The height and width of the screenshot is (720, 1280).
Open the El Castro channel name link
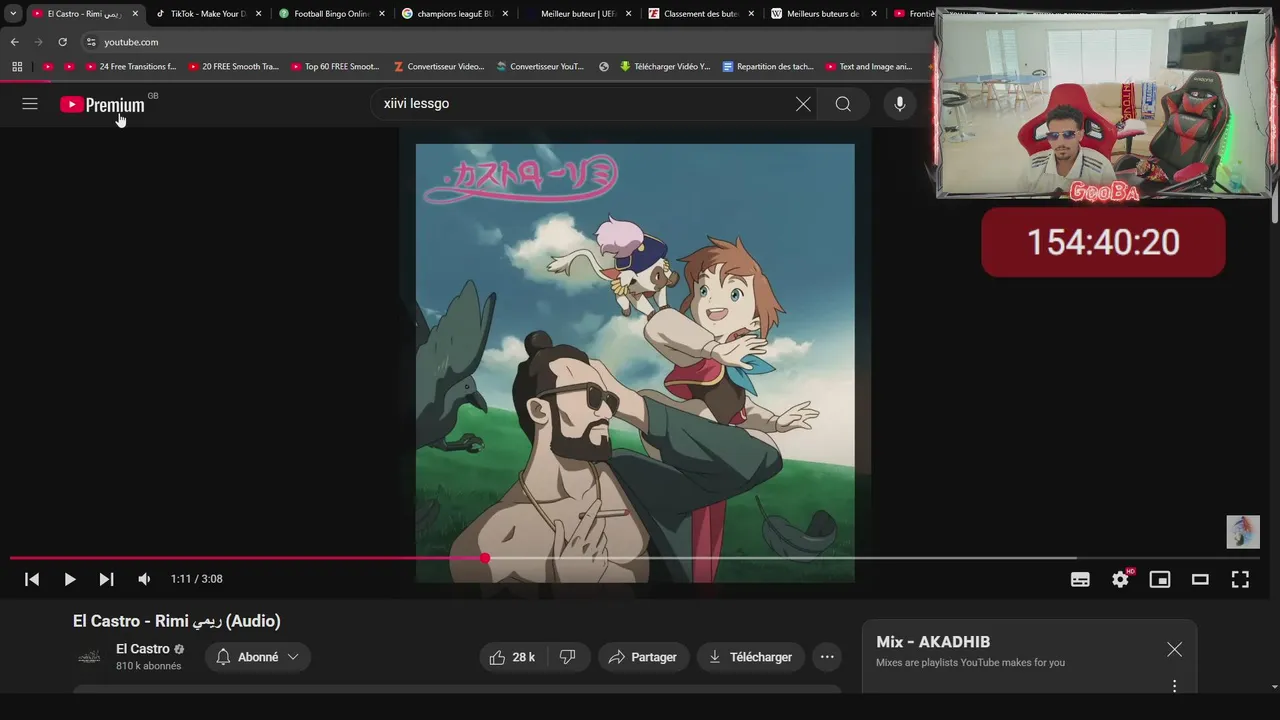coord(143,649)
